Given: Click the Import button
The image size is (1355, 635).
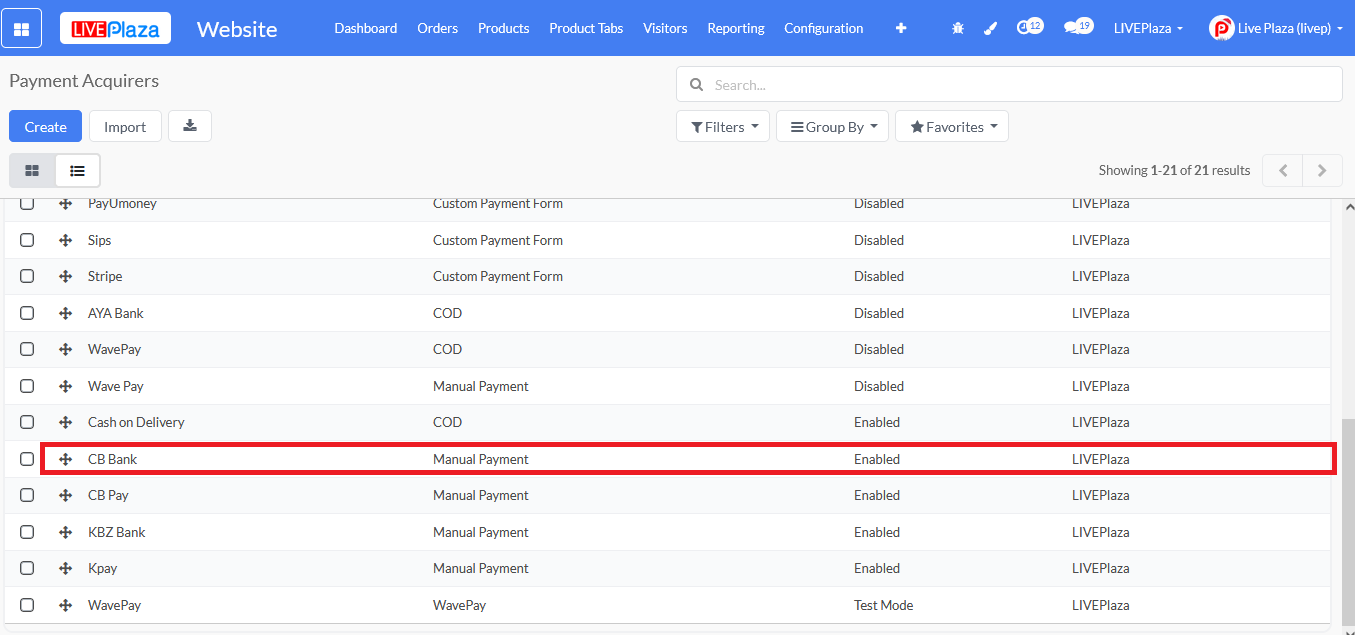Looking at the screenshot, I should tap(125, 126).
